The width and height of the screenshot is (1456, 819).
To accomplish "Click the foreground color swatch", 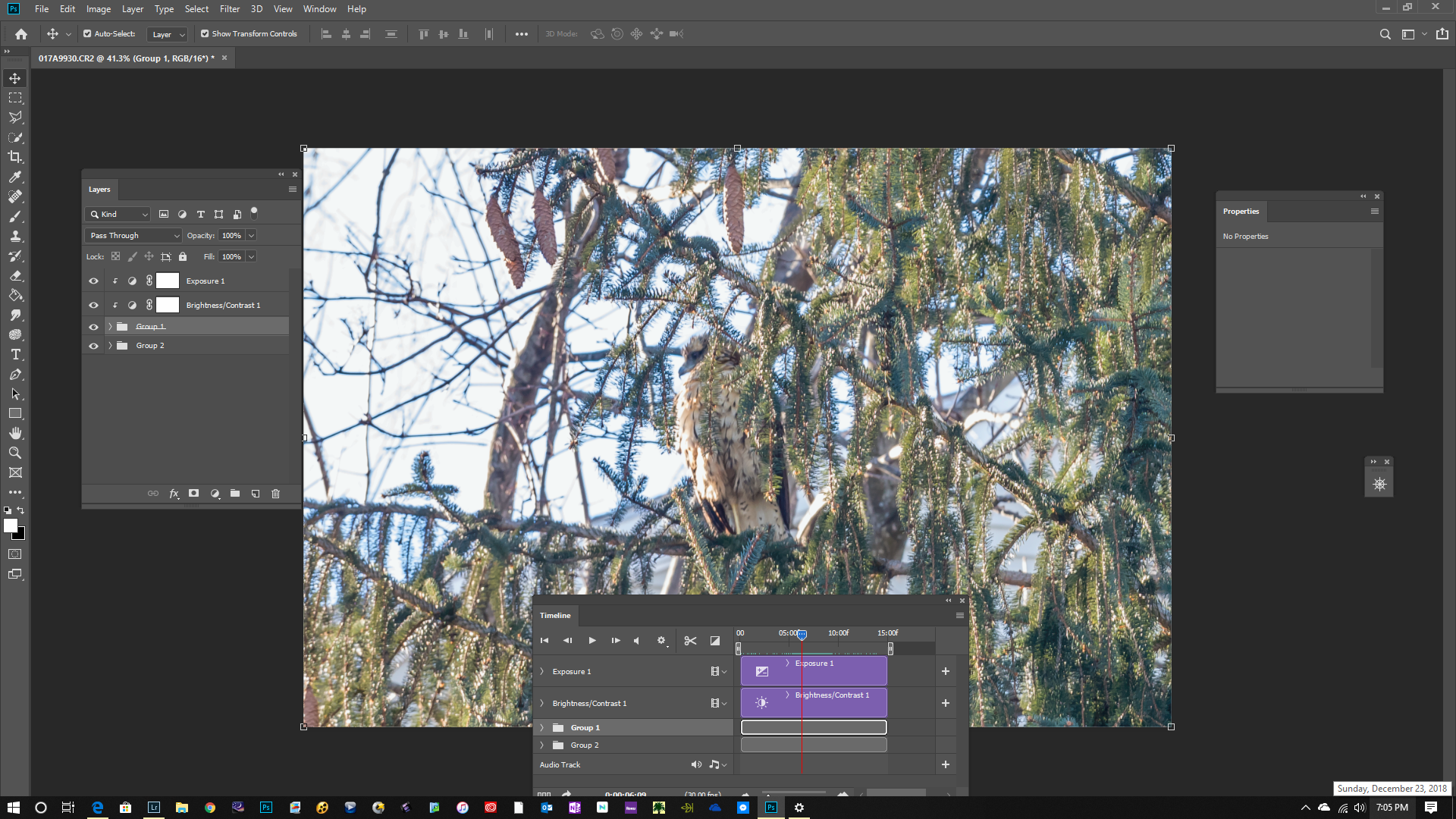I will (x=10, y=526).
